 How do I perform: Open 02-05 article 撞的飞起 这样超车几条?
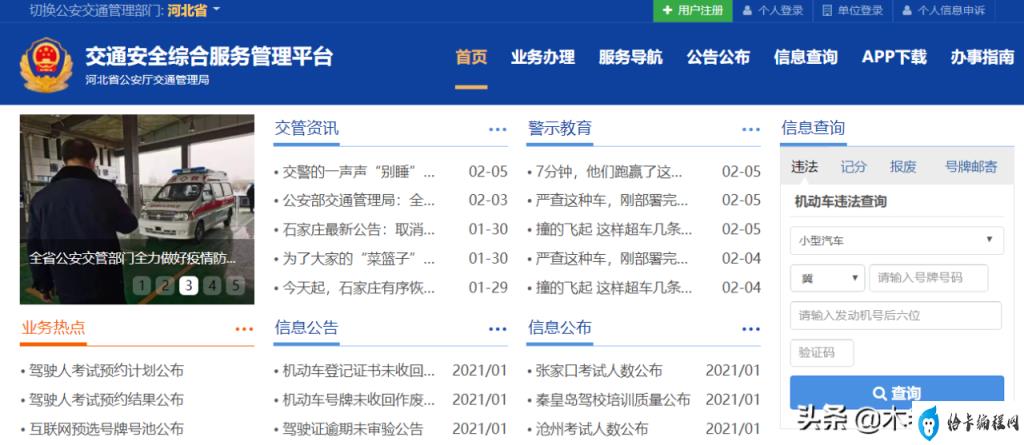click(613, 229)
